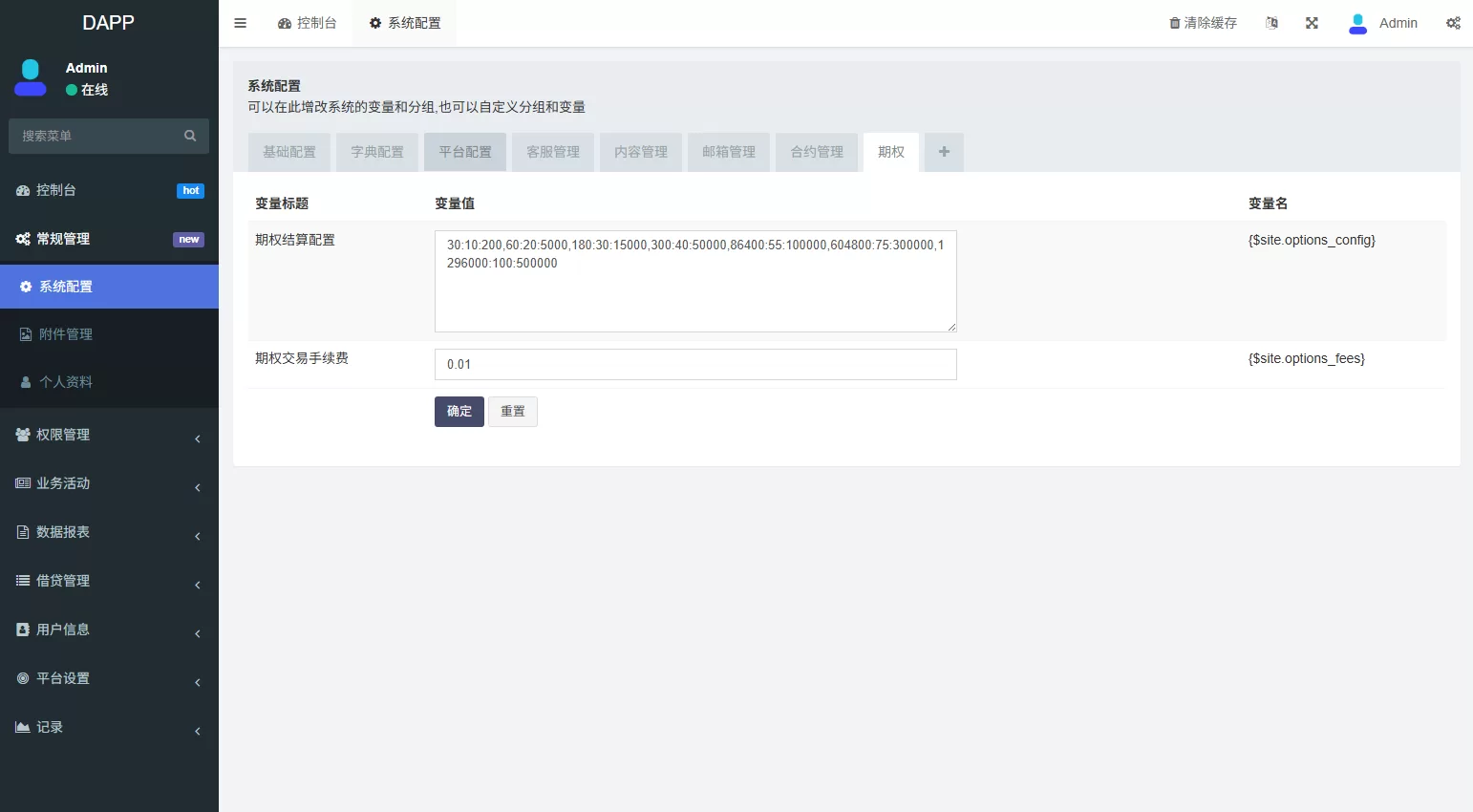Viewport: 1473px width, 812px height.
Task: Enter fullscreen with the expand icon
Action: coord(1312,23)
